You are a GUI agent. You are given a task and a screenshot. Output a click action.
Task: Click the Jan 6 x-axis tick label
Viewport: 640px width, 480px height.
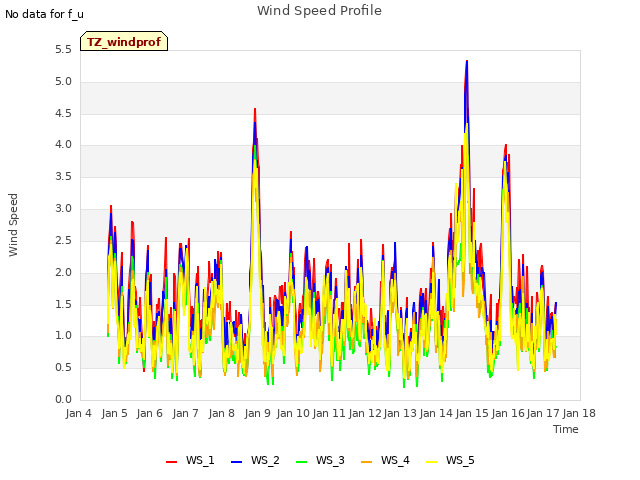tap(150, 413)
